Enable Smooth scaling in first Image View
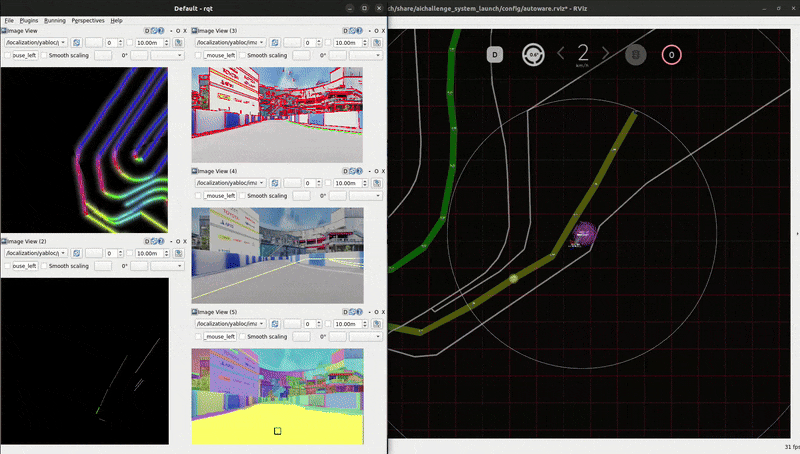 tap(44, 55)
